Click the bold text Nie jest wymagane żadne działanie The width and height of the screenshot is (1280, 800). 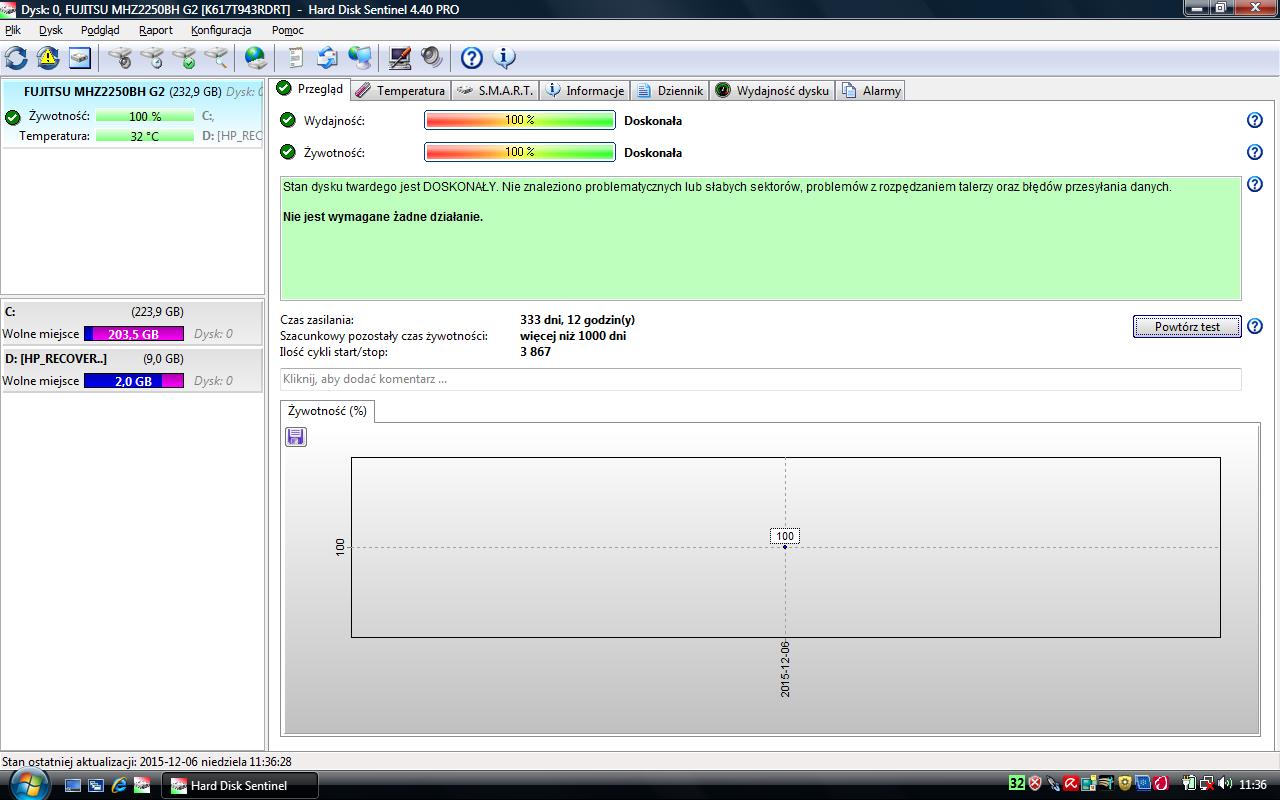(383, 216)
